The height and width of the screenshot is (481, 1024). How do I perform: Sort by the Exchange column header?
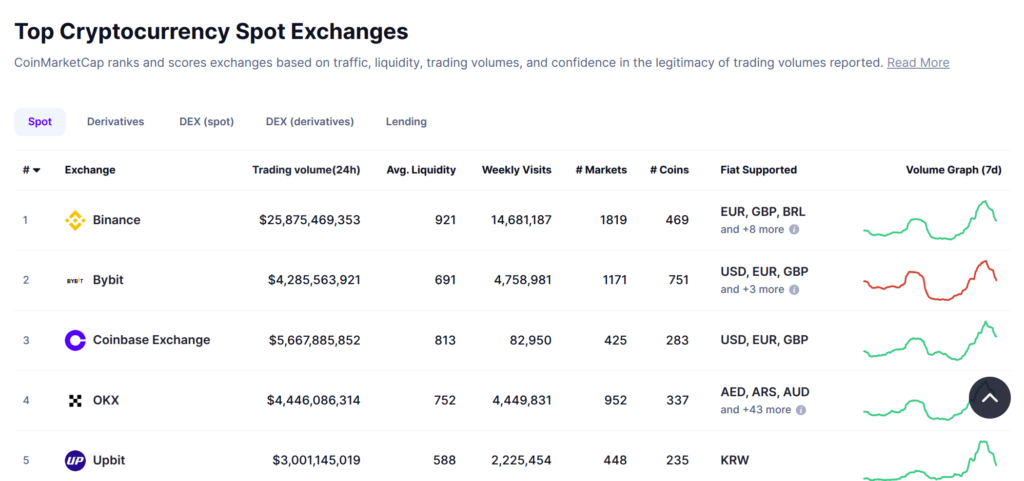pyautogui.click(x=90, y=170)
